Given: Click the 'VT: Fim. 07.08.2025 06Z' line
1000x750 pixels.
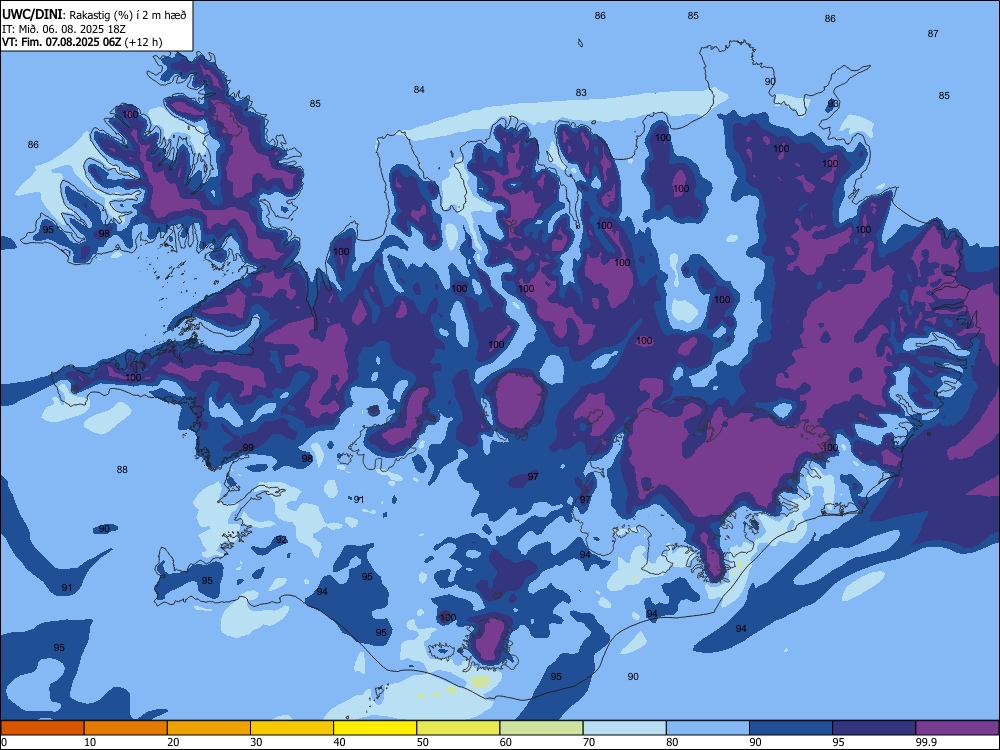Looking at the screenshot, I should click(62, 42).
